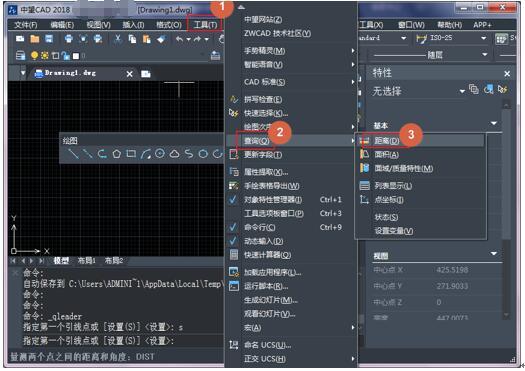Select the Line tool in the 绘图 toolbar
The width and height of the screenshot is (525, 371).
coord(73,154)
